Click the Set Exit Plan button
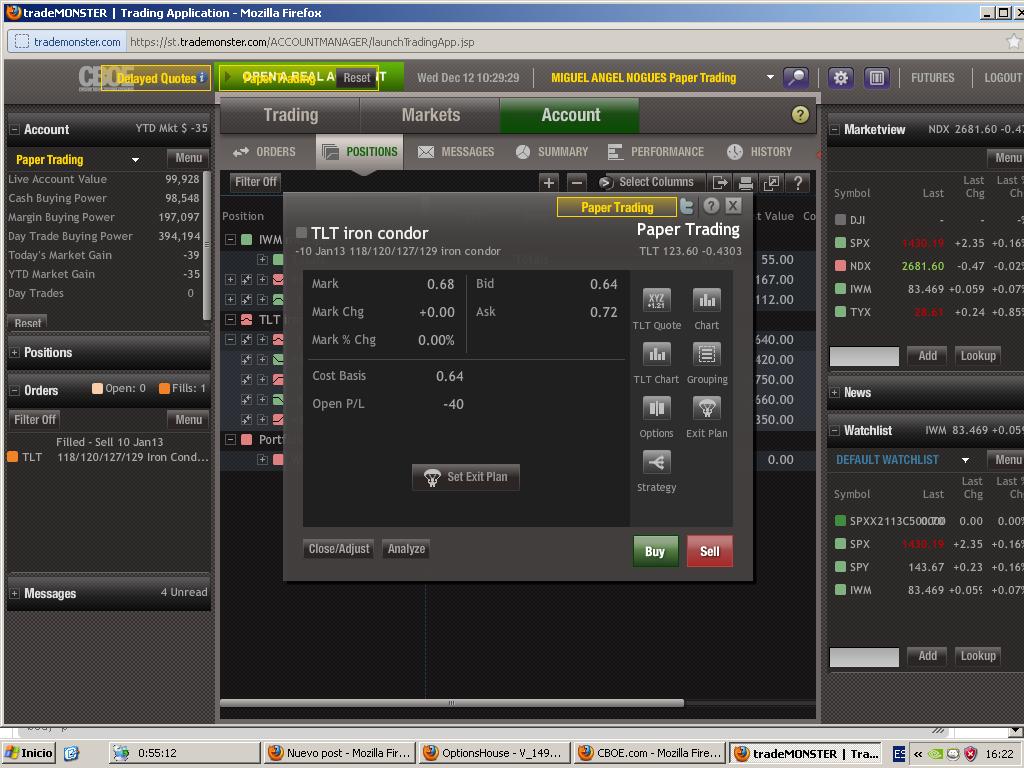The image size is (1024, 768). tap(466, 477)
